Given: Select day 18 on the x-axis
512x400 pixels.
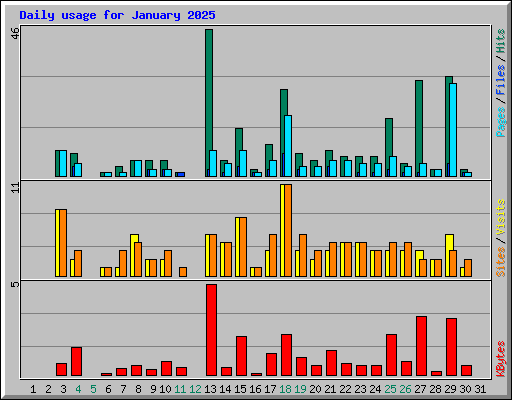Looking at the screenshot, I should pos(285,389).
